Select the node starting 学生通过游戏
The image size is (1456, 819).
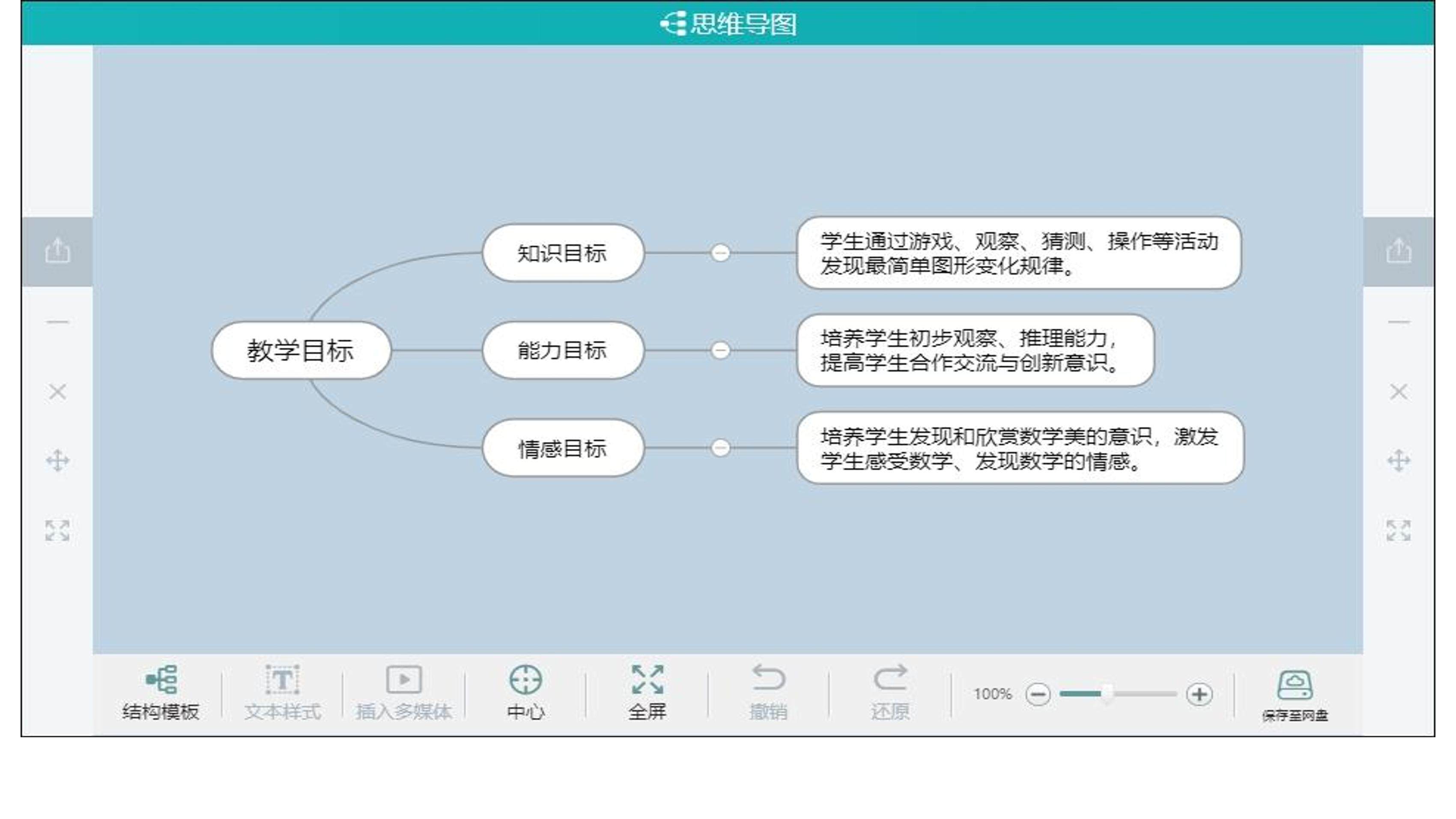pyautogui.click(x=1019, y=253)
